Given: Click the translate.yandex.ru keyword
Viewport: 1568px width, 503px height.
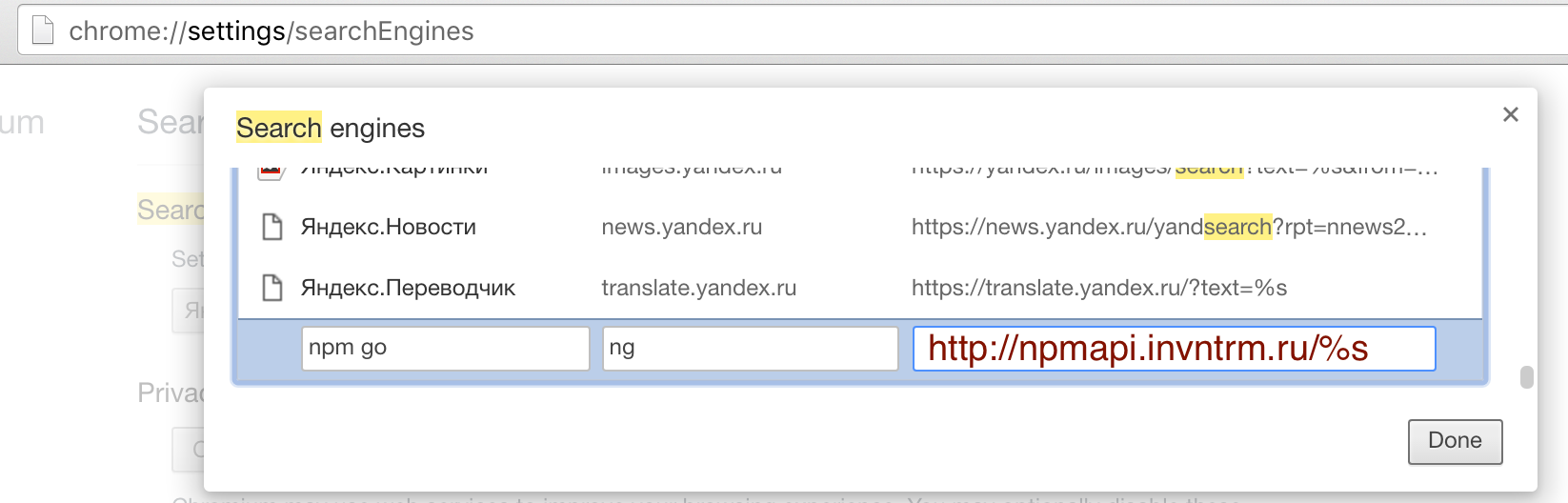Looking at the screenshot, I should (x=699, y=288).
